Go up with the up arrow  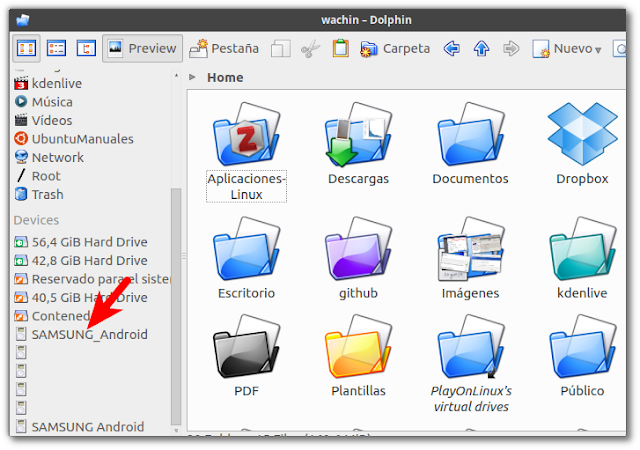coord(482,49)
